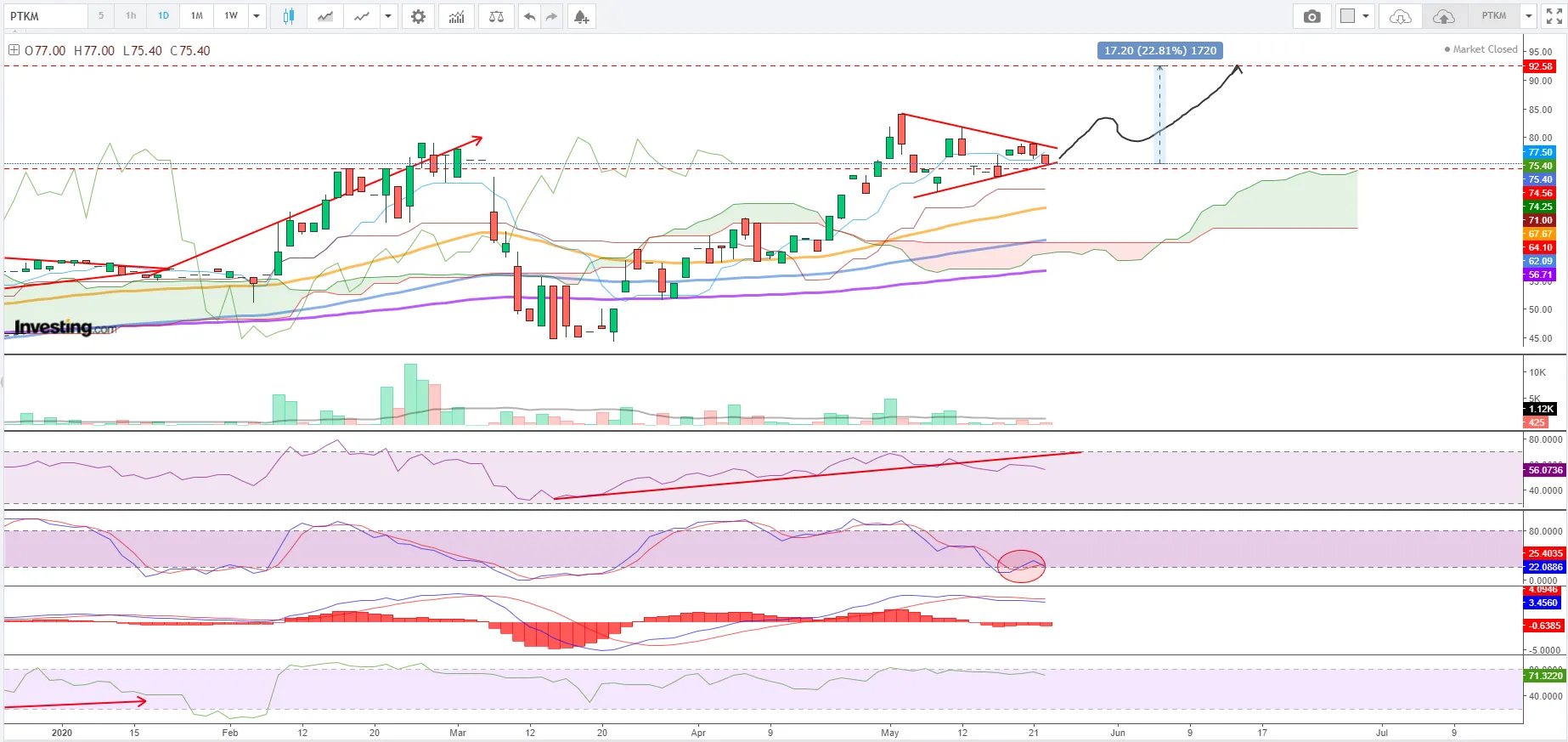Collapse the OHLC legend box
The height and width of the screenshot is (742, 1568).
[14, 50]
